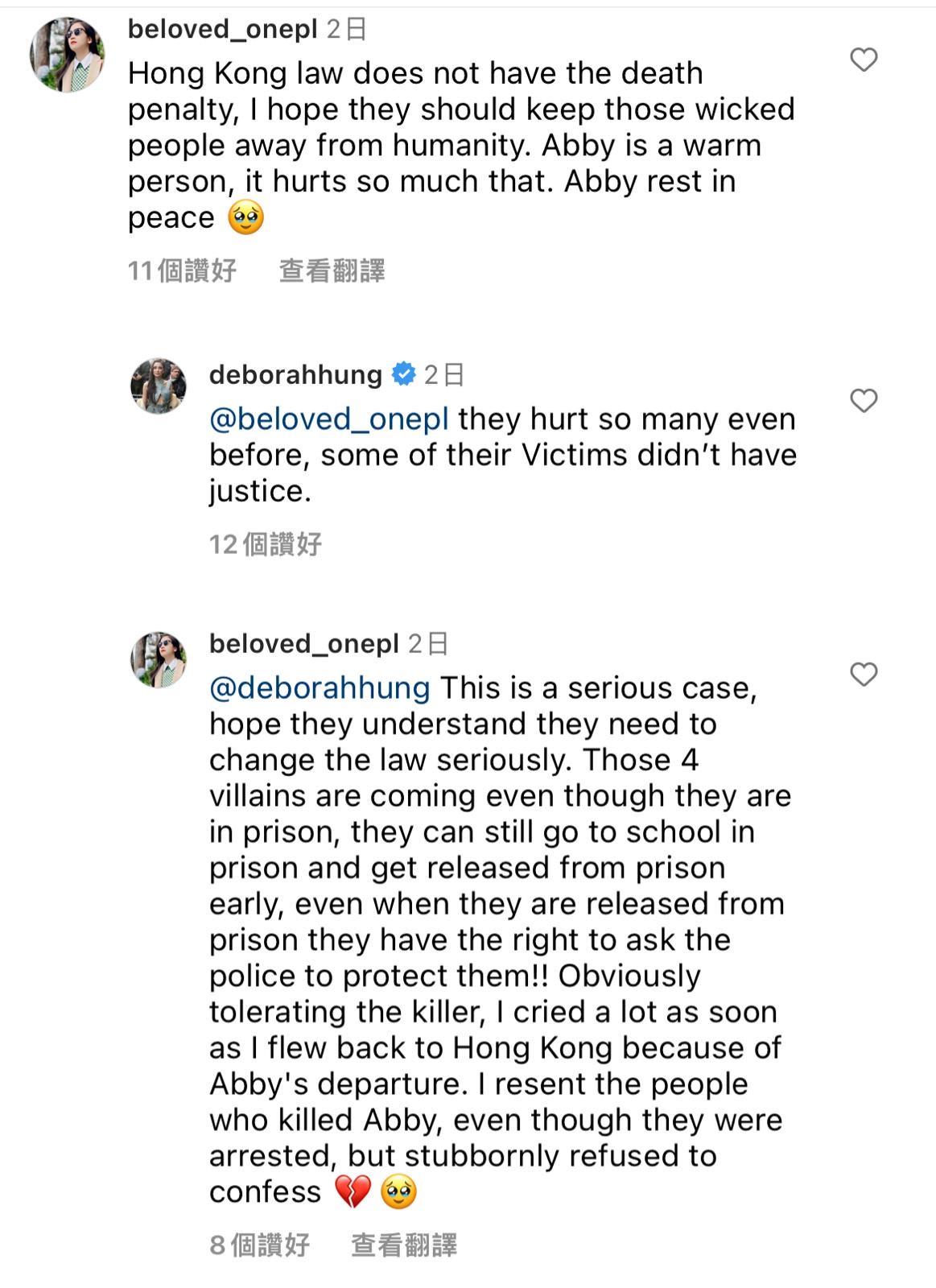Open the deborahhung username above her reply
936x1288 pixels.
[295, 374]
